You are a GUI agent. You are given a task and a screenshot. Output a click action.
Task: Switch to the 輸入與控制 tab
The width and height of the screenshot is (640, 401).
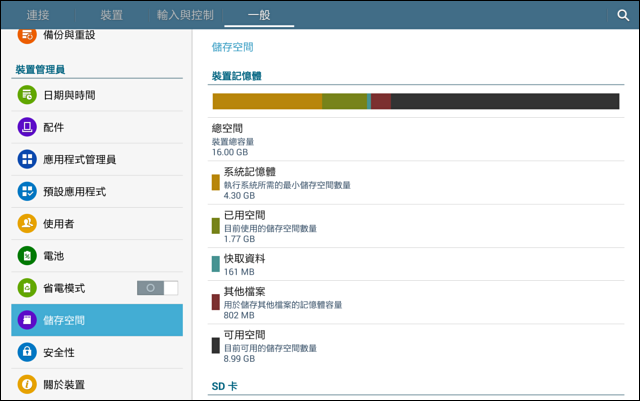click(x=185, y=15)
